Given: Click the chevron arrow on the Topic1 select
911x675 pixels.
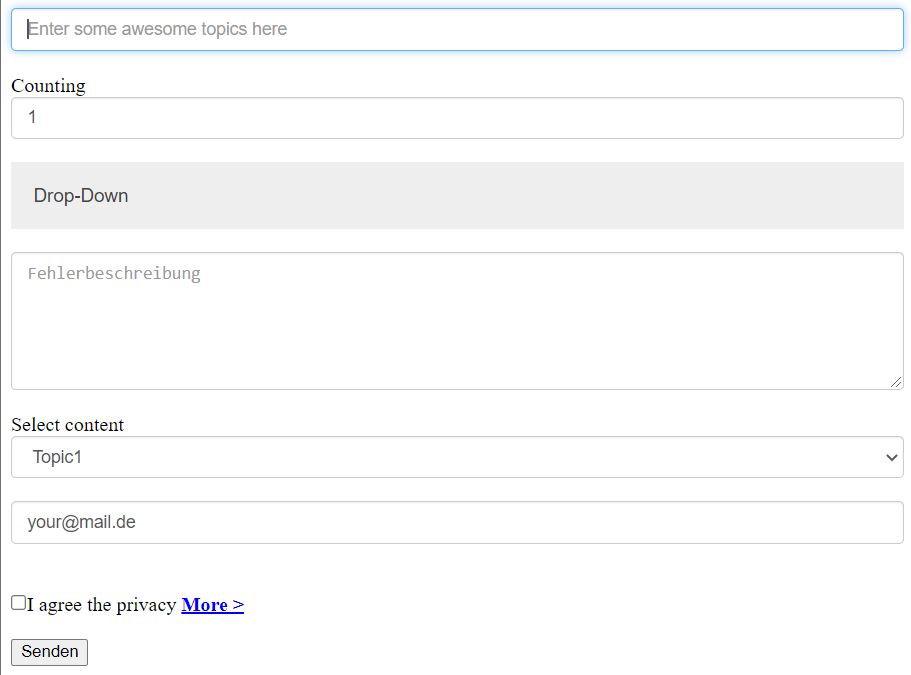Looking at the screenshot, I should (x=891, y=457).
